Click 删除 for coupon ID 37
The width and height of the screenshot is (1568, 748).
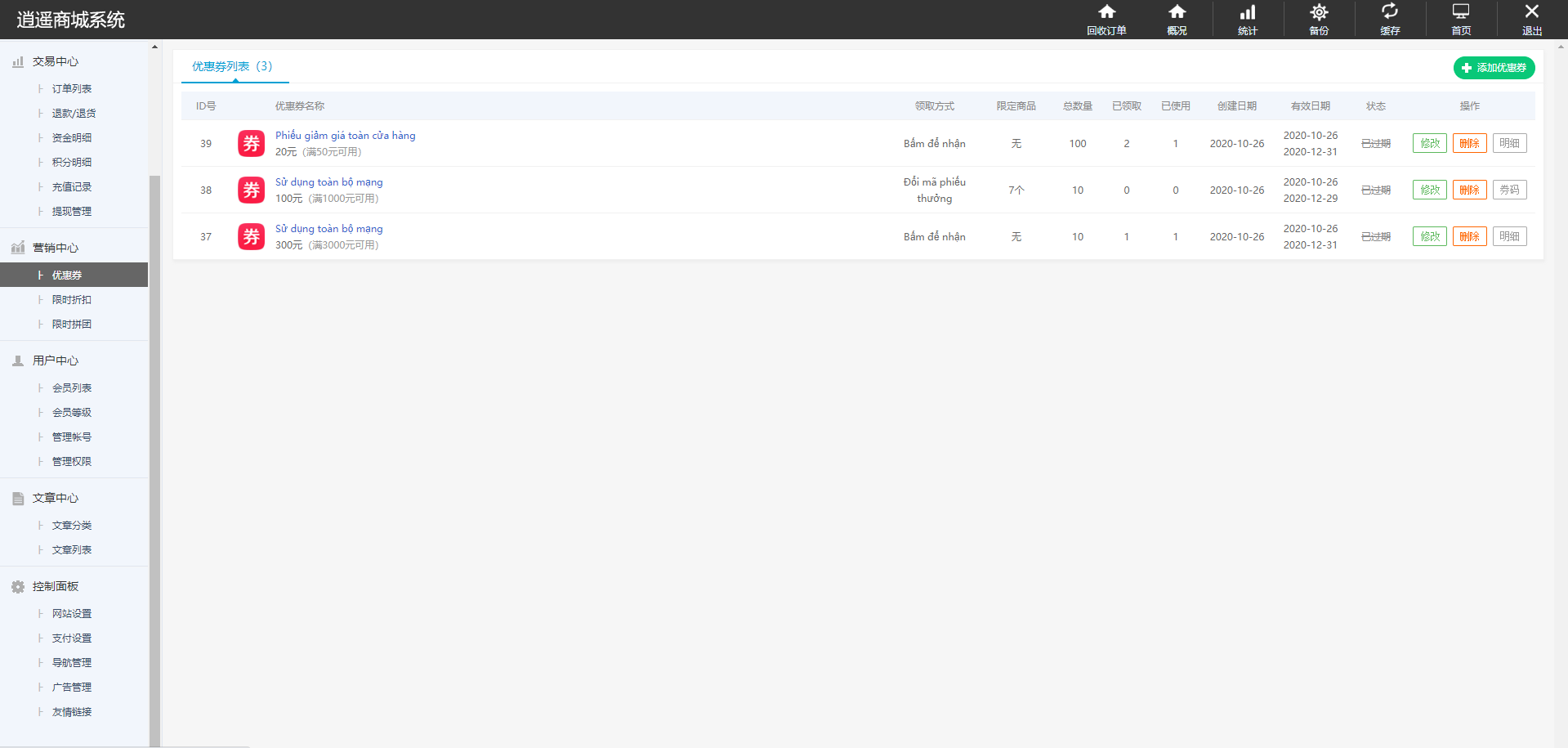[x=1469, y=236]
